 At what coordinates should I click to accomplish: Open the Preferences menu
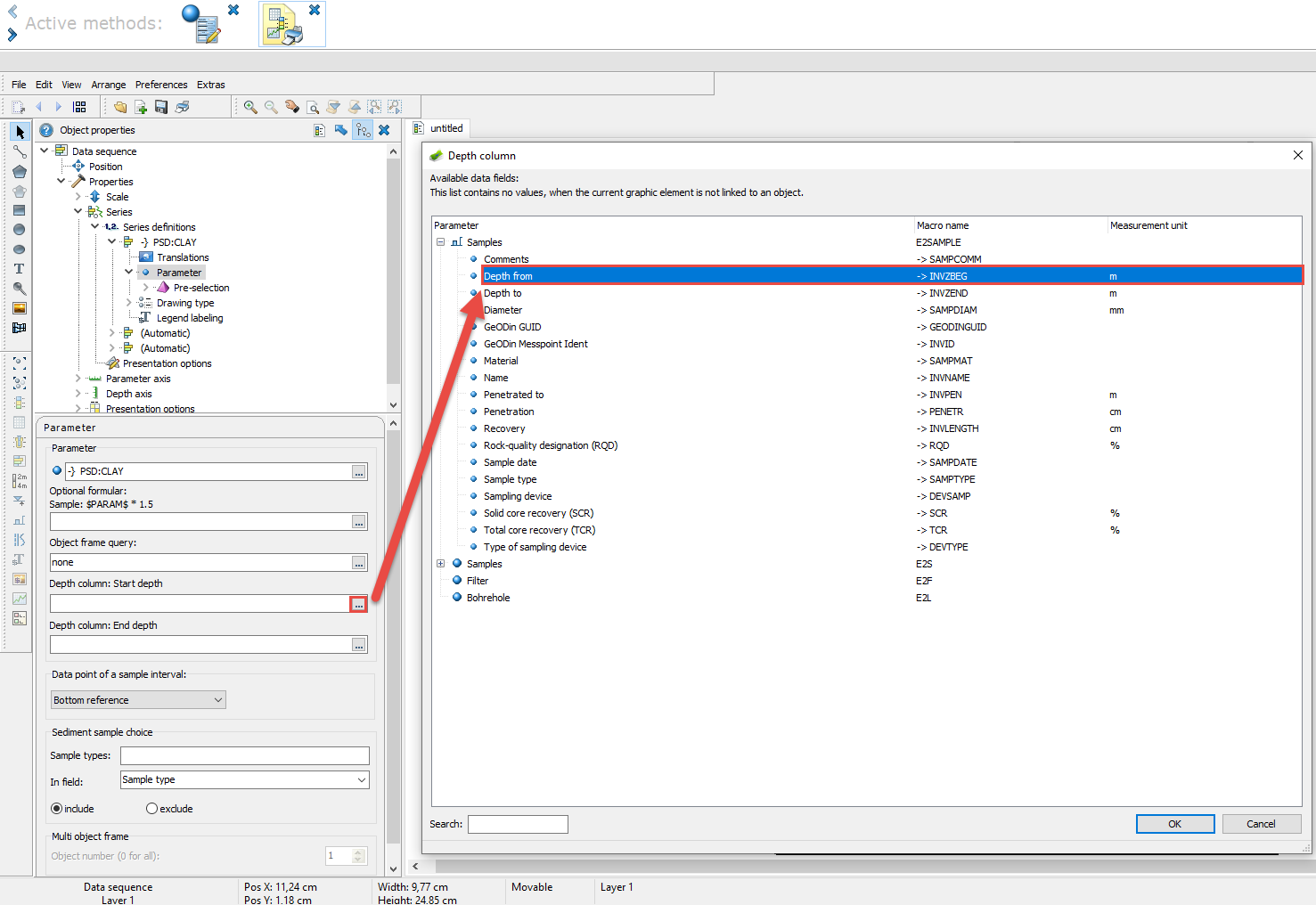coord(161,85)
